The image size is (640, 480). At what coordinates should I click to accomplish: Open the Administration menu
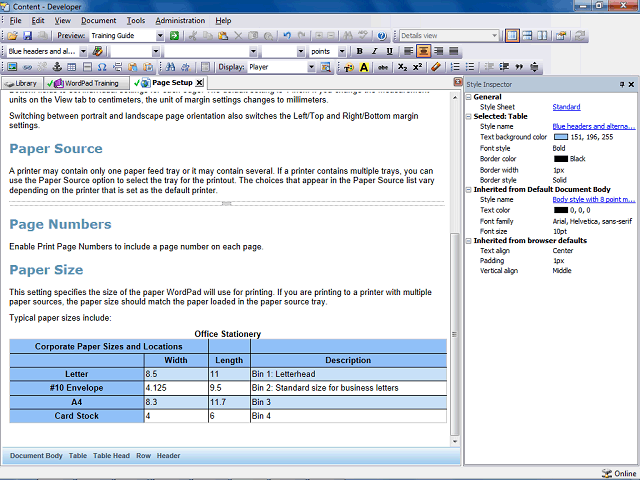click(x=180, y=20)
